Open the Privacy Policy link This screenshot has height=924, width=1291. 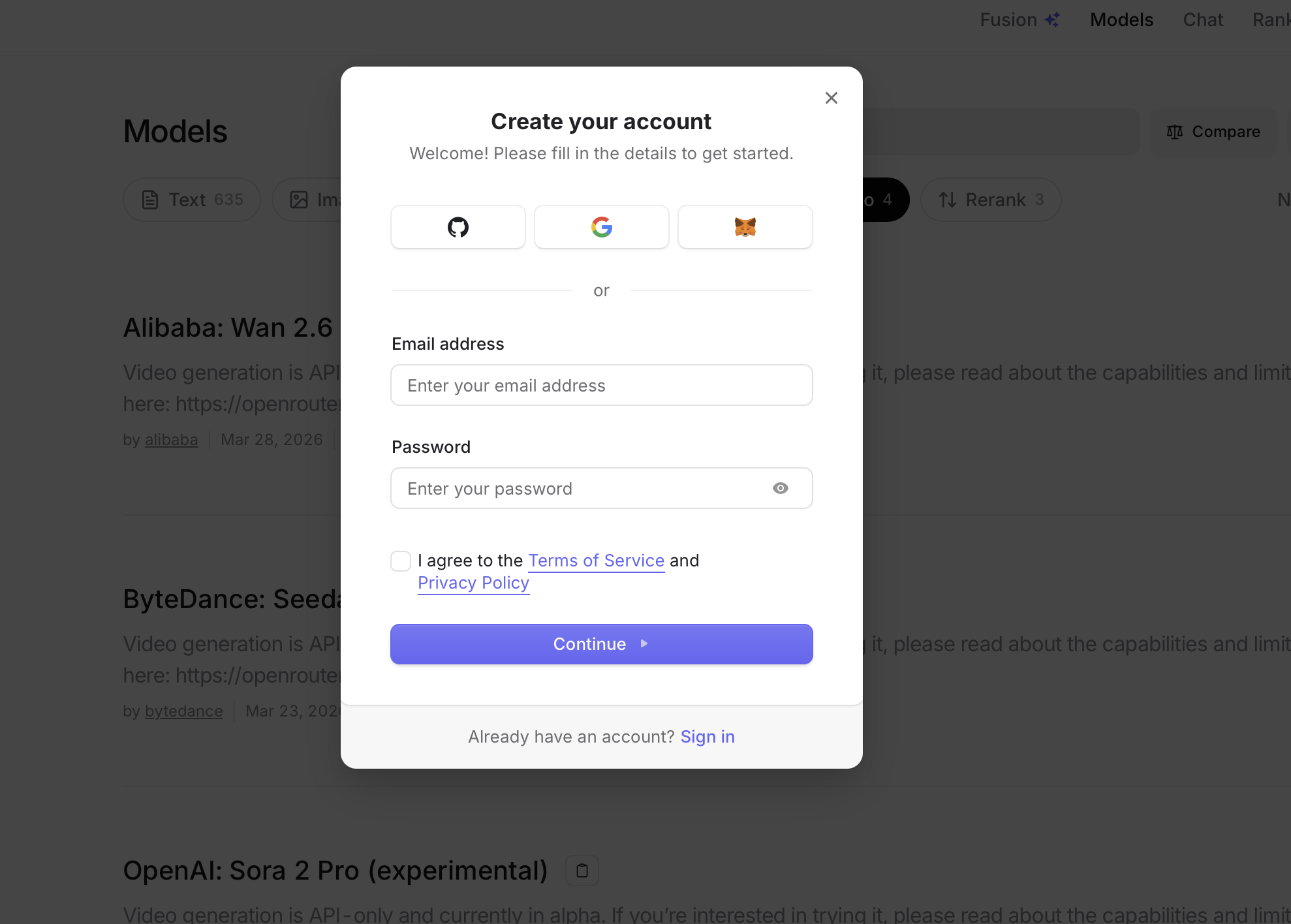point(473,583)
